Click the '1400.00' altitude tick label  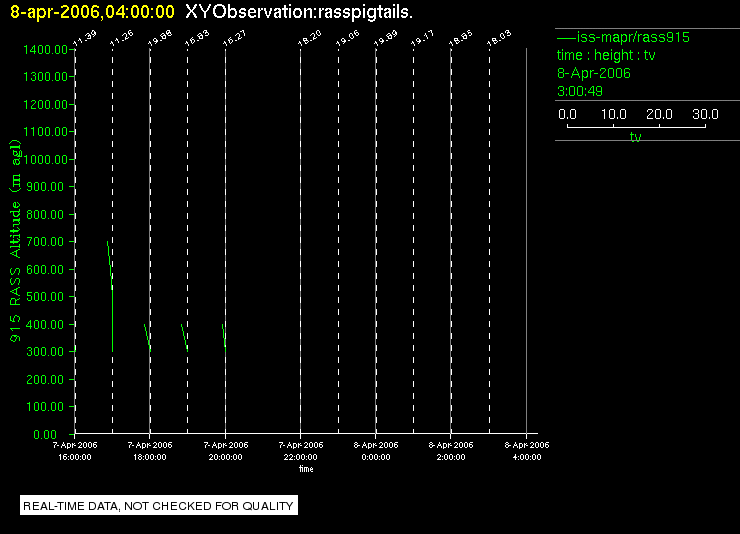tap(45, 50)
